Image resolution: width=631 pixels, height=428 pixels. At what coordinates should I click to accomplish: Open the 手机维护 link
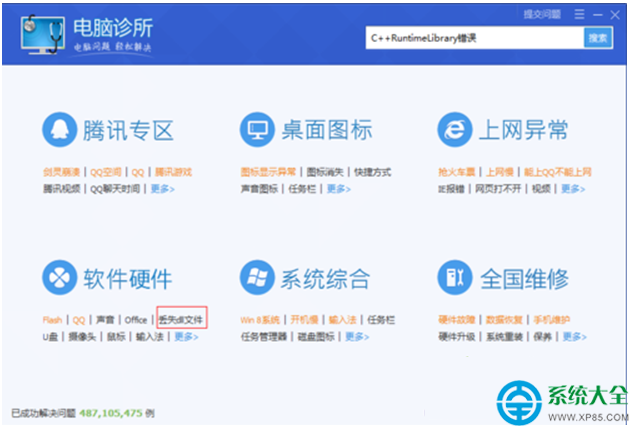pyautogui.click(x=552, y=320)
